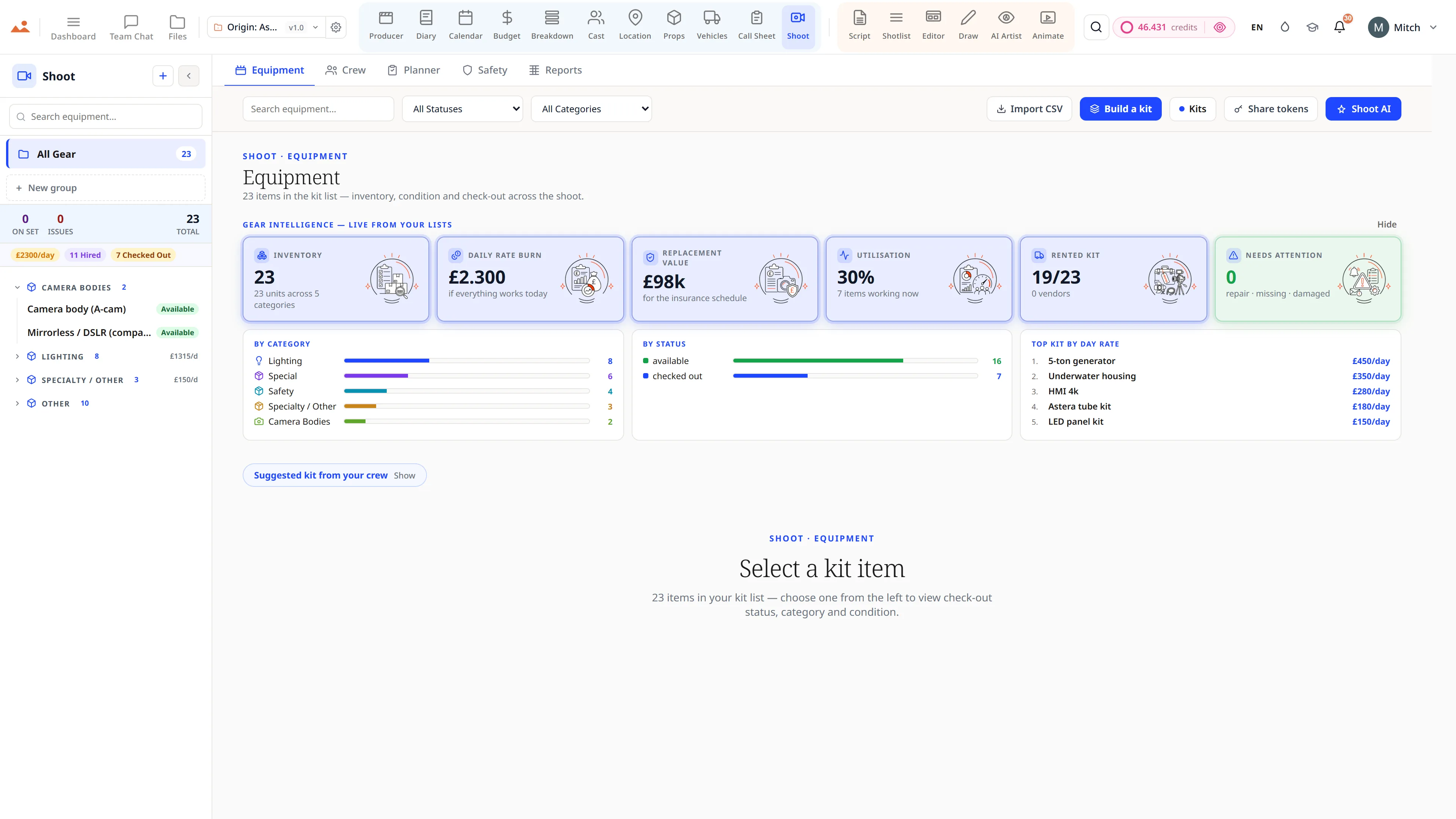Expand the Lighting gear group

(17, 357)
